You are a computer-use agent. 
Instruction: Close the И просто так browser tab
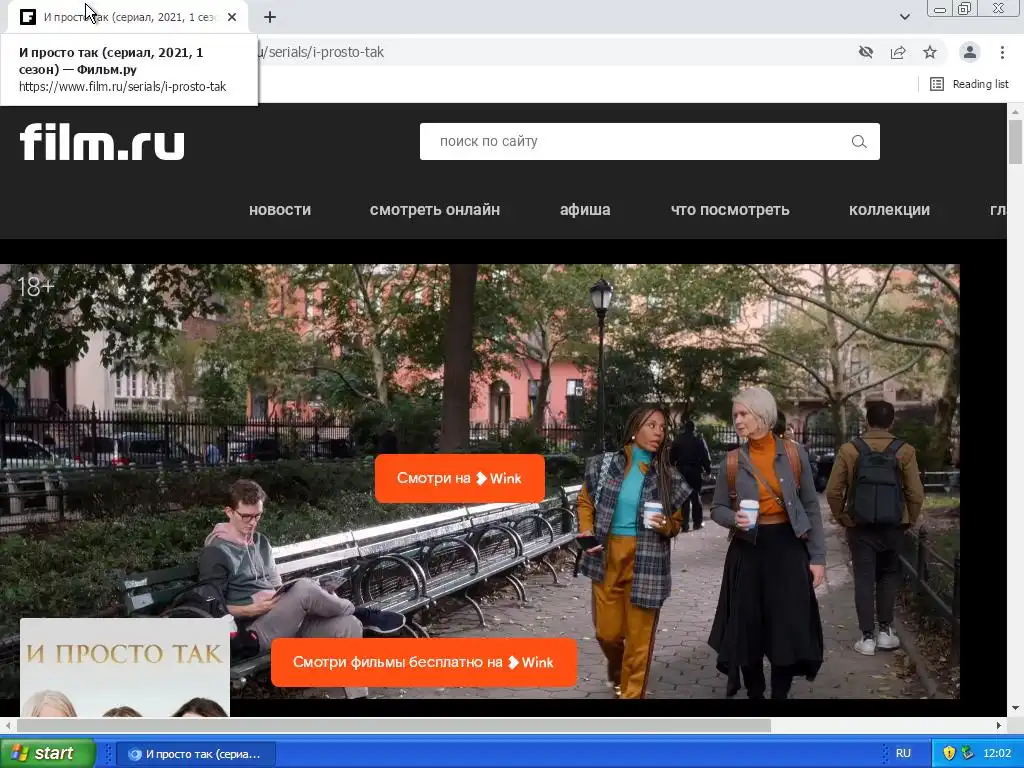tap(232, 17)
